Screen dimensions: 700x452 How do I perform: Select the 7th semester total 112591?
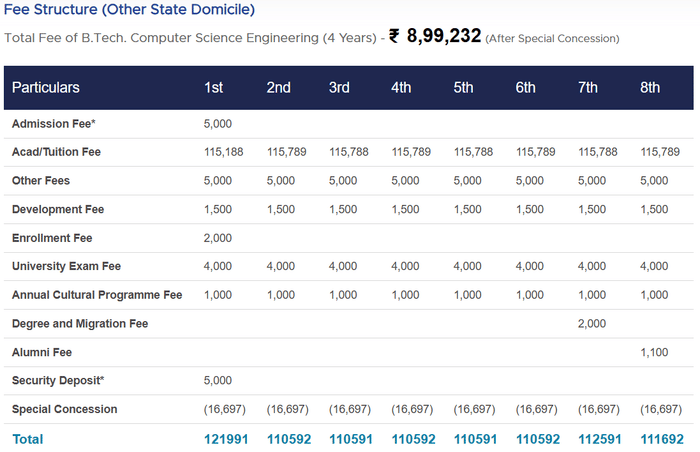click(600, 439)
